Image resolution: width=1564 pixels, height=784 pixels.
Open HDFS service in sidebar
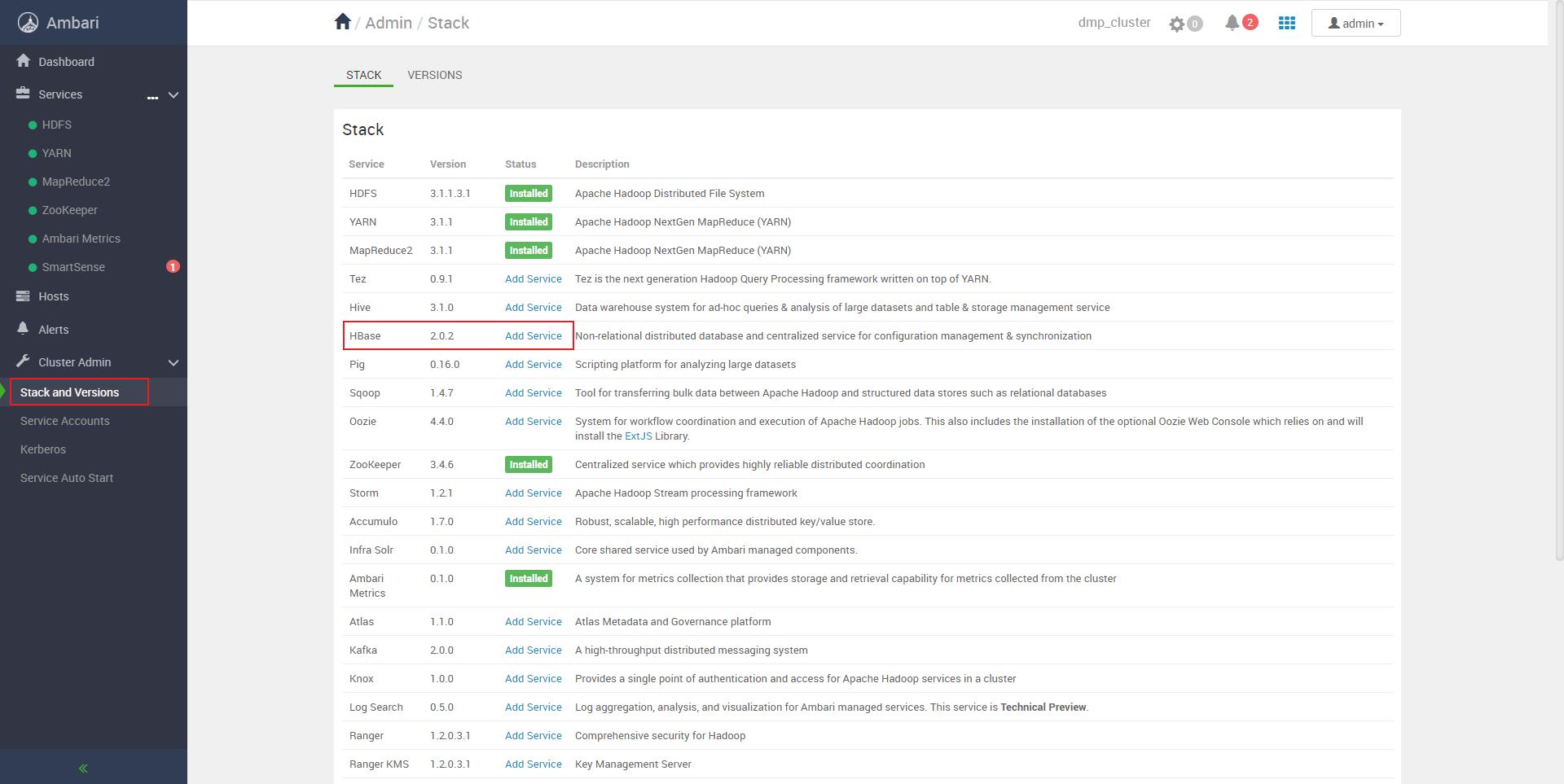57,125
